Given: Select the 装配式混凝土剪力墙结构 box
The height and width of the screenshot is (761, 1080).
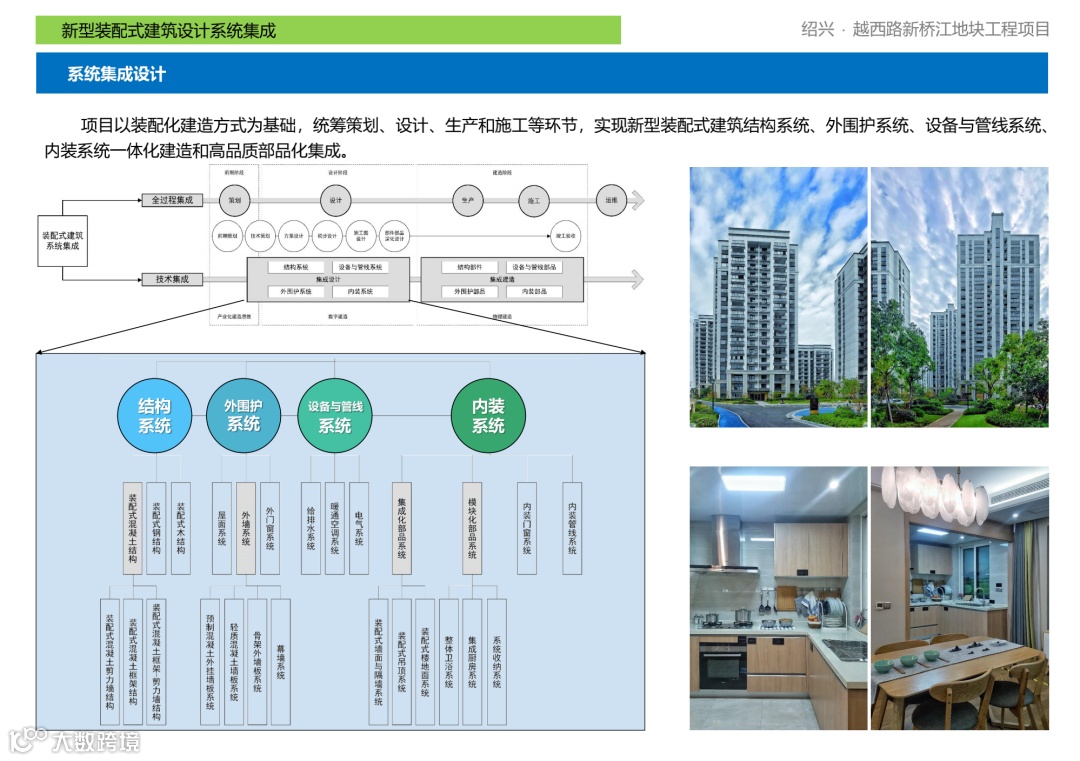Looking at the screenshot, I should tap(109, 662).
